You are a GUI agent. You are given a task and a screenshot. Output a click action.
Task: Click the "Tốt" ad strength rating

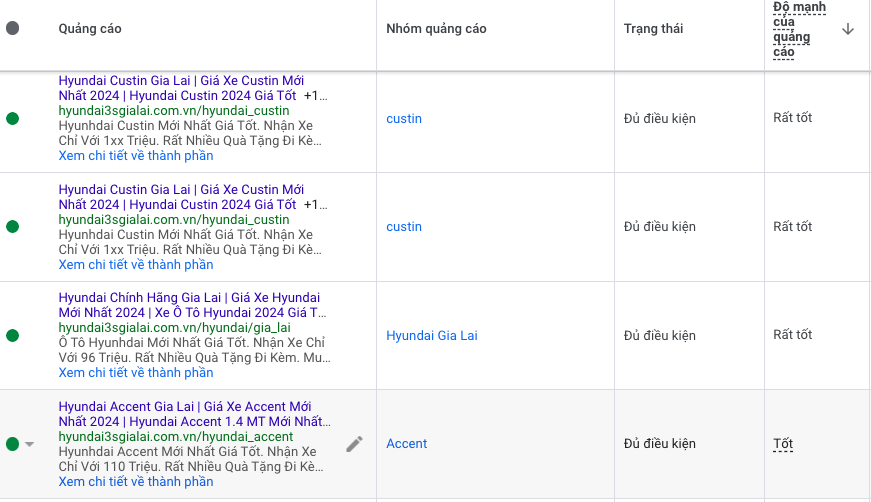(783, 444)
